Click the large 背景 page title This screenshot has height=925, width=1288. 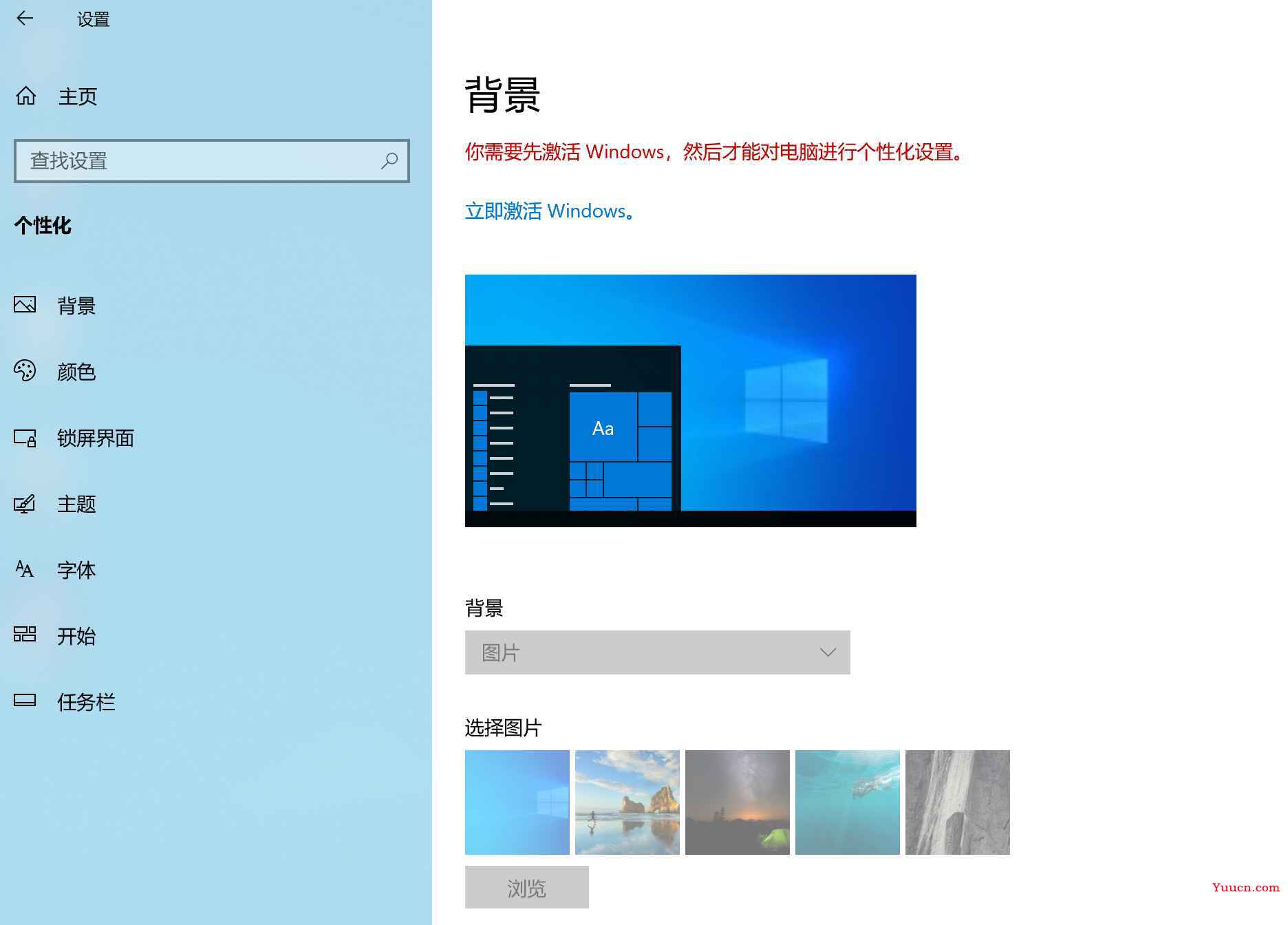coord(503,95)
